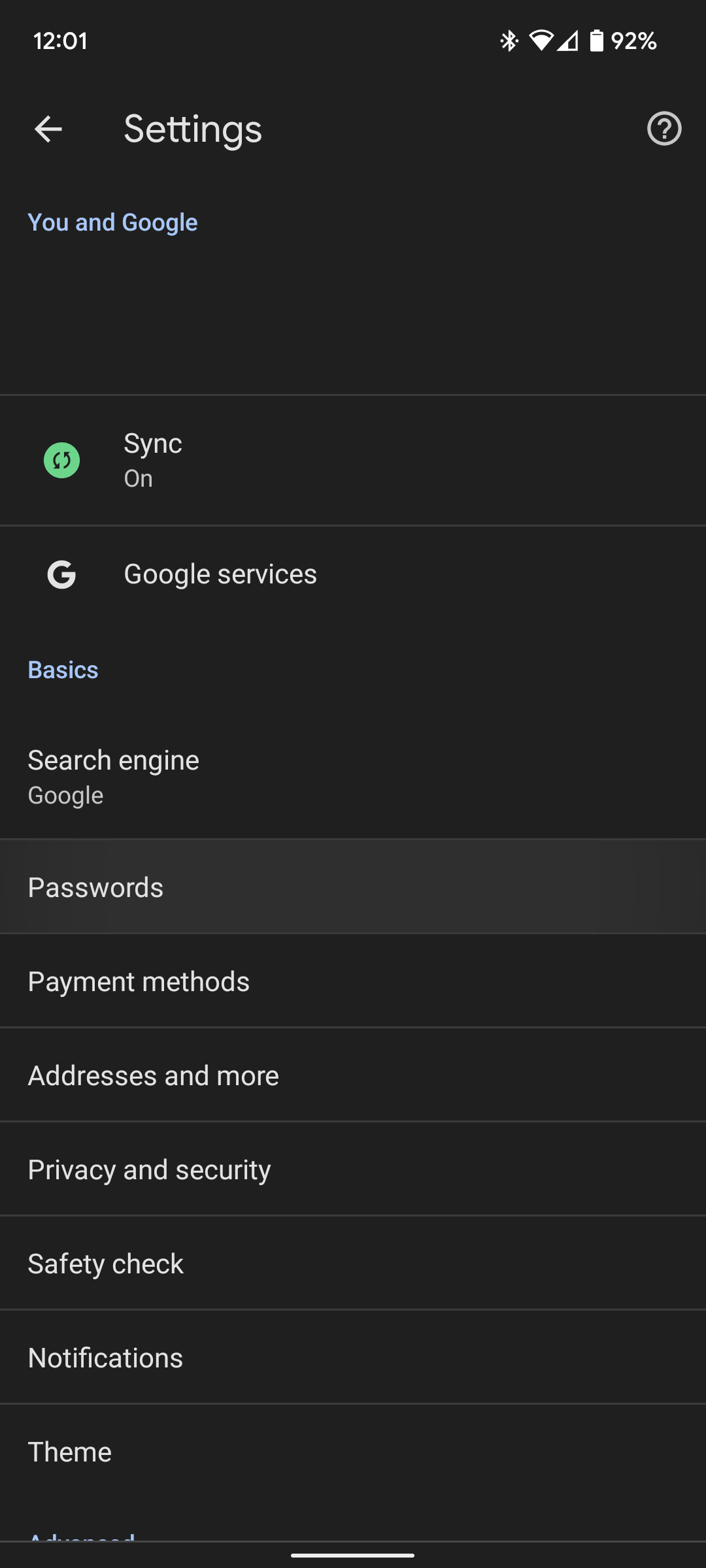The width and height of the screenshot is (706, 1568).
Task: Tap the Google G logo icon
Action: 62,575
